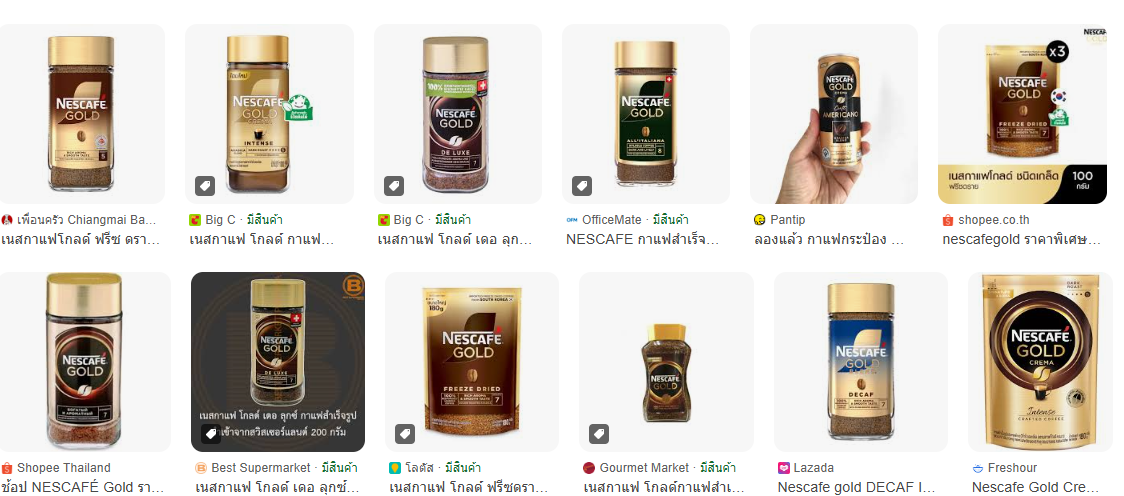Open the Nescafe Gold Decaf jar image
The height and width of the screenshot is (496, 1124).
(x=861, y=362)
